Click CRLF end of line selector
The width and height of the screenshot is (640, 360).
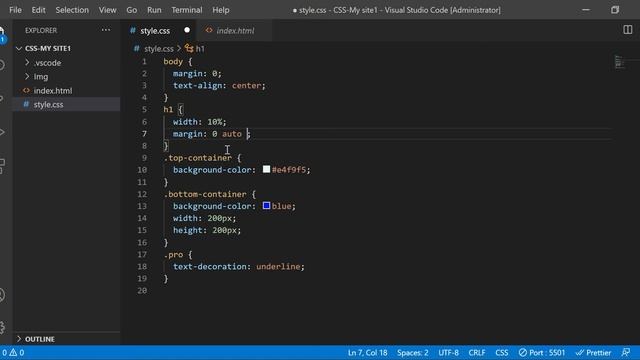tap(477, 352)
